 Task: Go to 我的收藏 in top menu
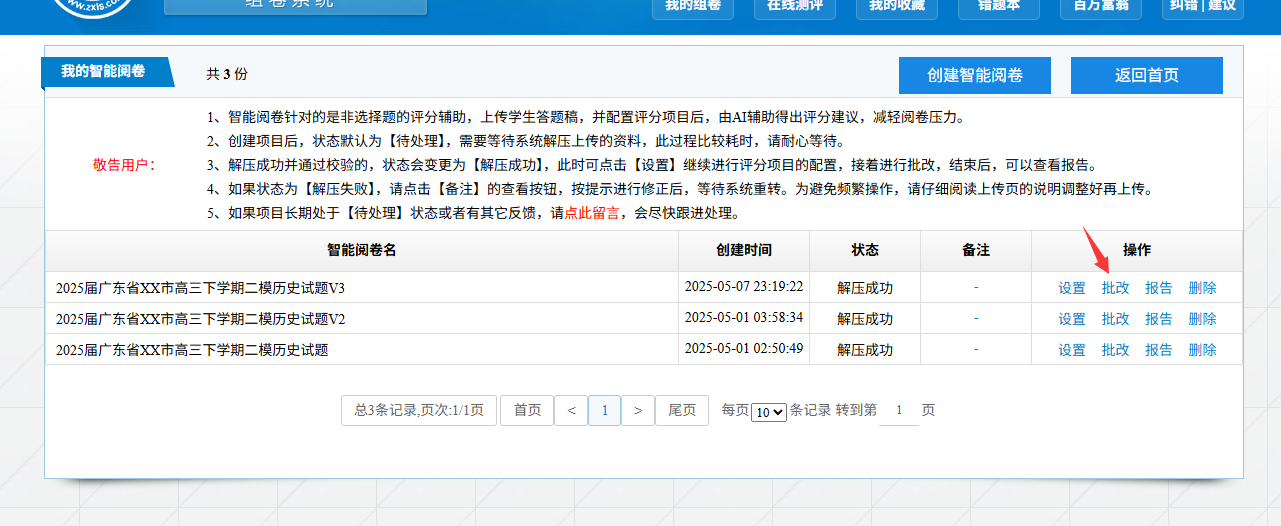coord(896,7)
